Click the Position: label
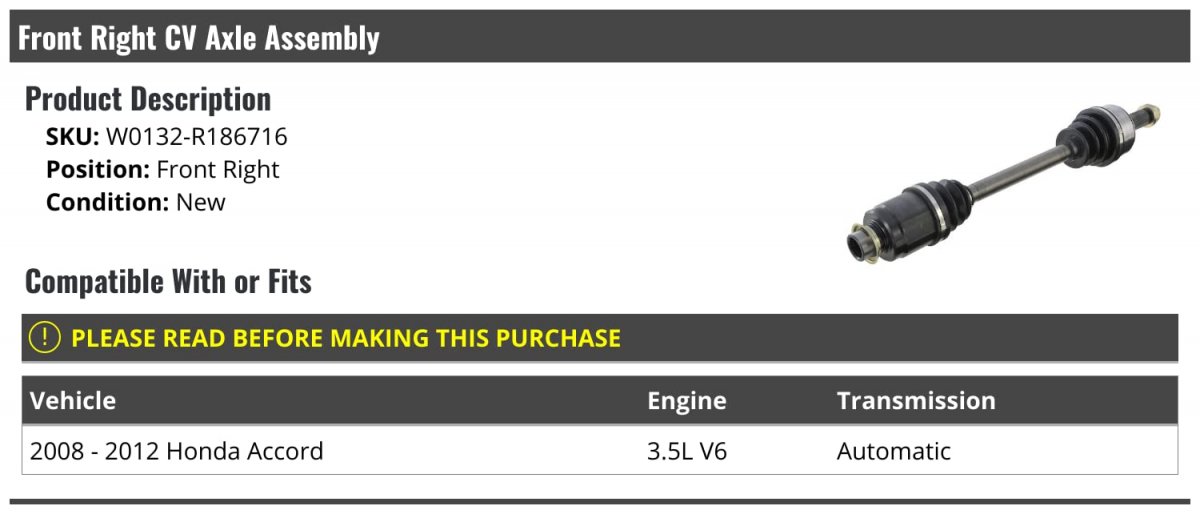 coord(97,170)
